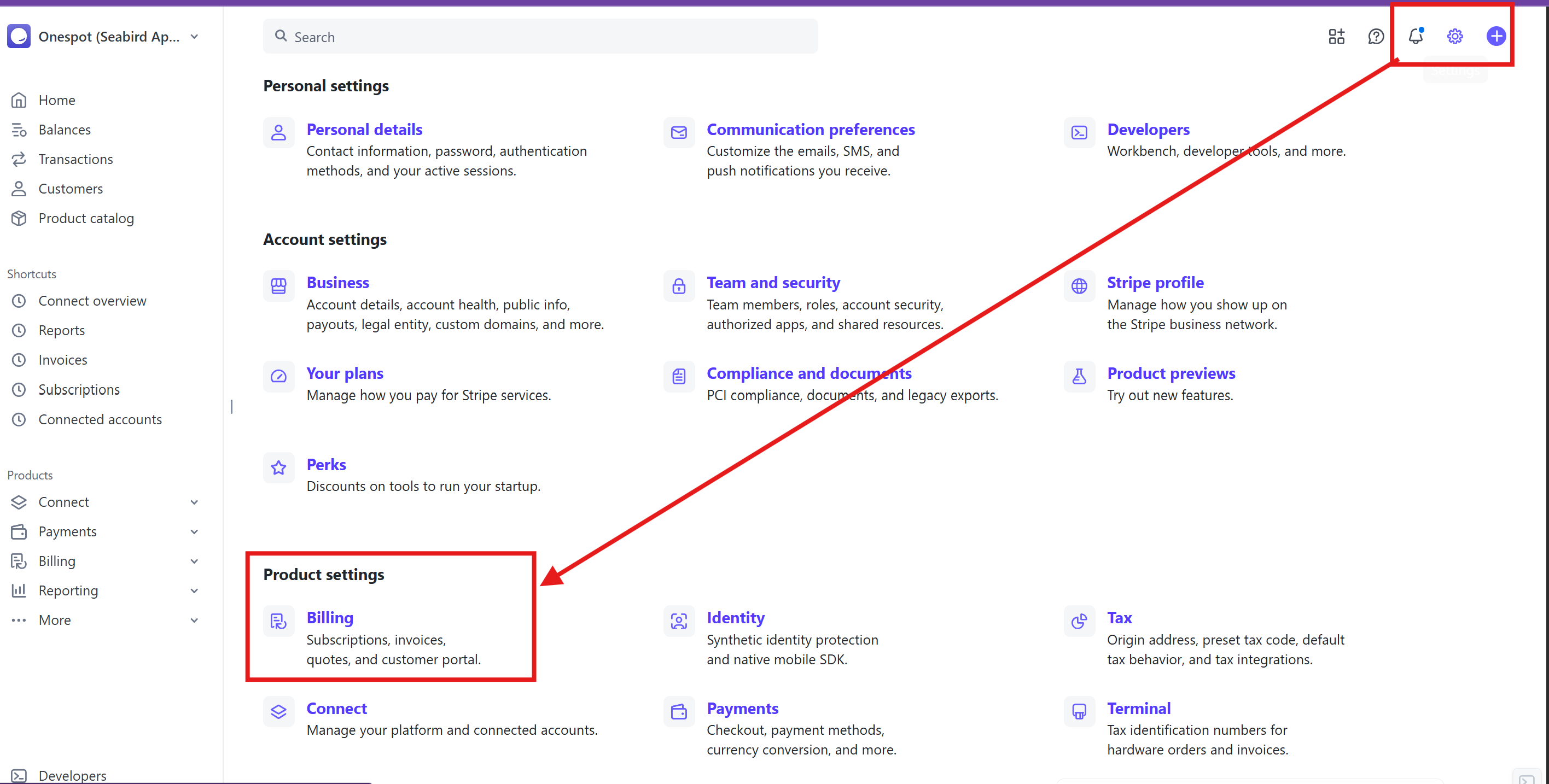
Task: Go to Home in sidebar
Action: (56, 100)
